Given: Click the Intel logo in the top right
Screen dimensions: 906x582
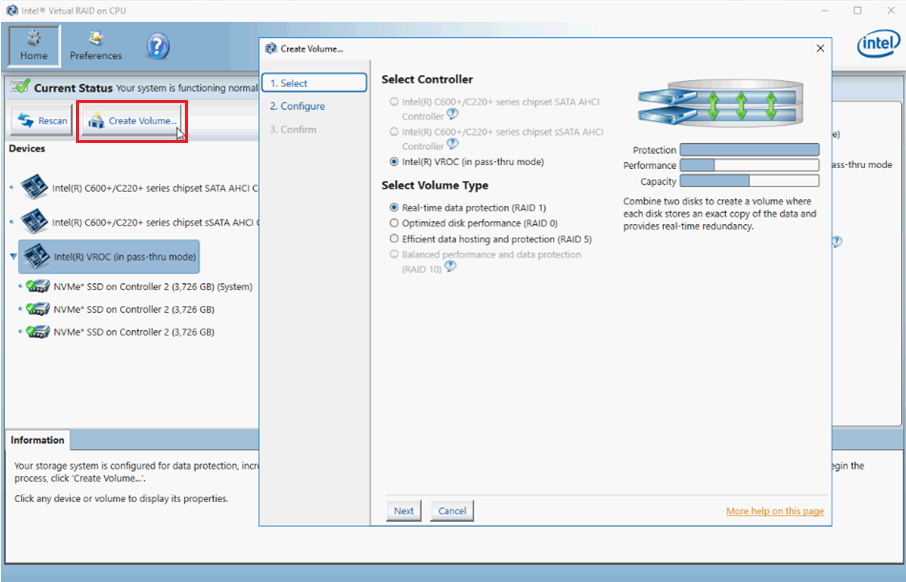Looking at the screenshot, I should coord(878,44).
